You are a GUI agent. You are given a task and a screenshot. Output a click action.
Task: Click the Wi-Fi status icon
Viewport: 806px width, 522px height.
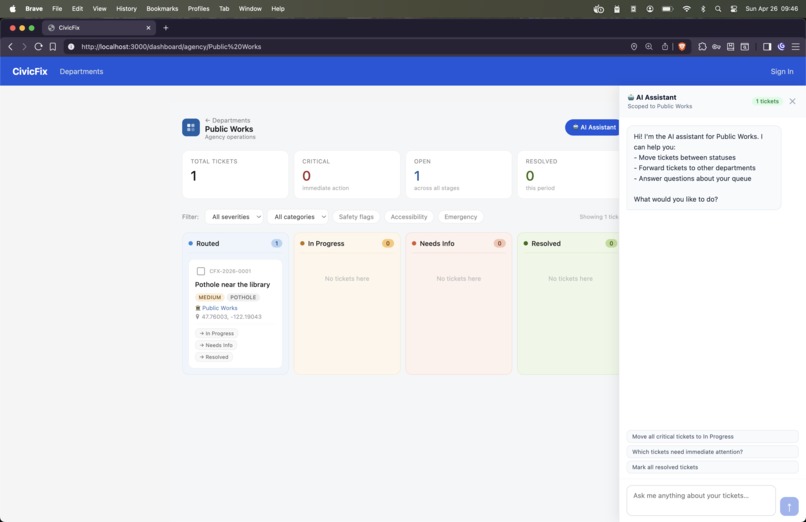tap(686, 9)
